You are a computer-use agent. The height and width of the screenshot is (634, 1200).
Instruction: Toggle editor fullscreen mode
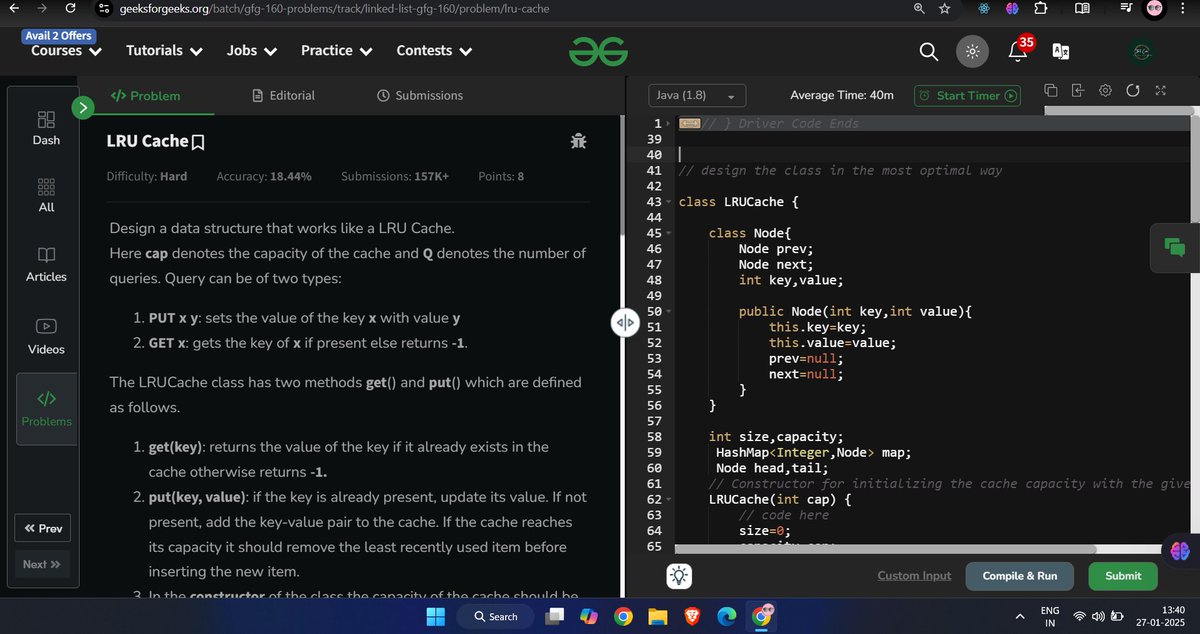tap(1161, 91)
